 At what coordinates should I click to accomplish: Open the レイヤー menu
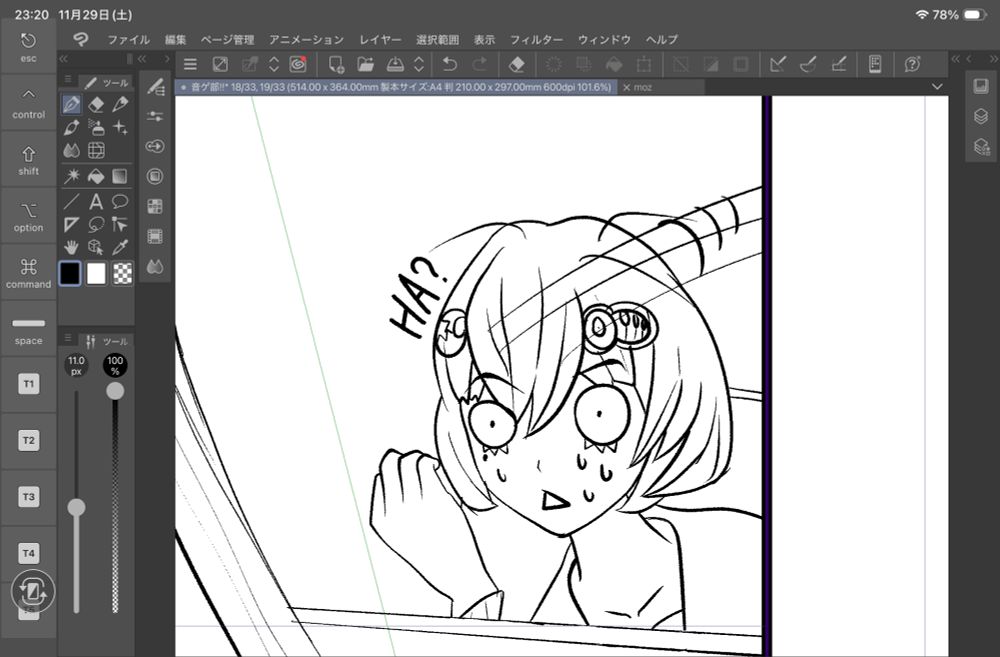click(380, 40)
